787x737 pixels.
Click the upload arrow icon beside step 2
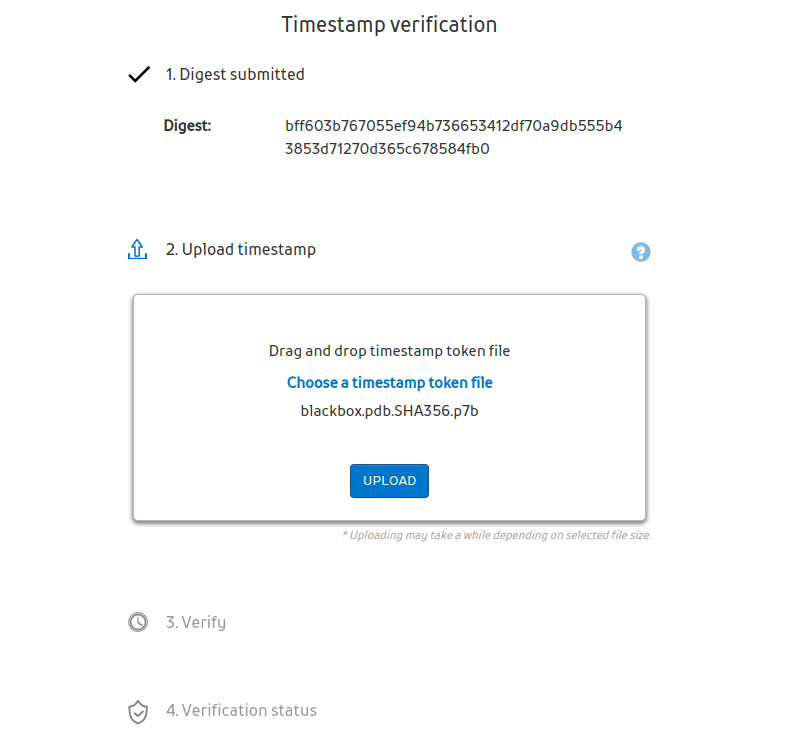coord(138,250)
